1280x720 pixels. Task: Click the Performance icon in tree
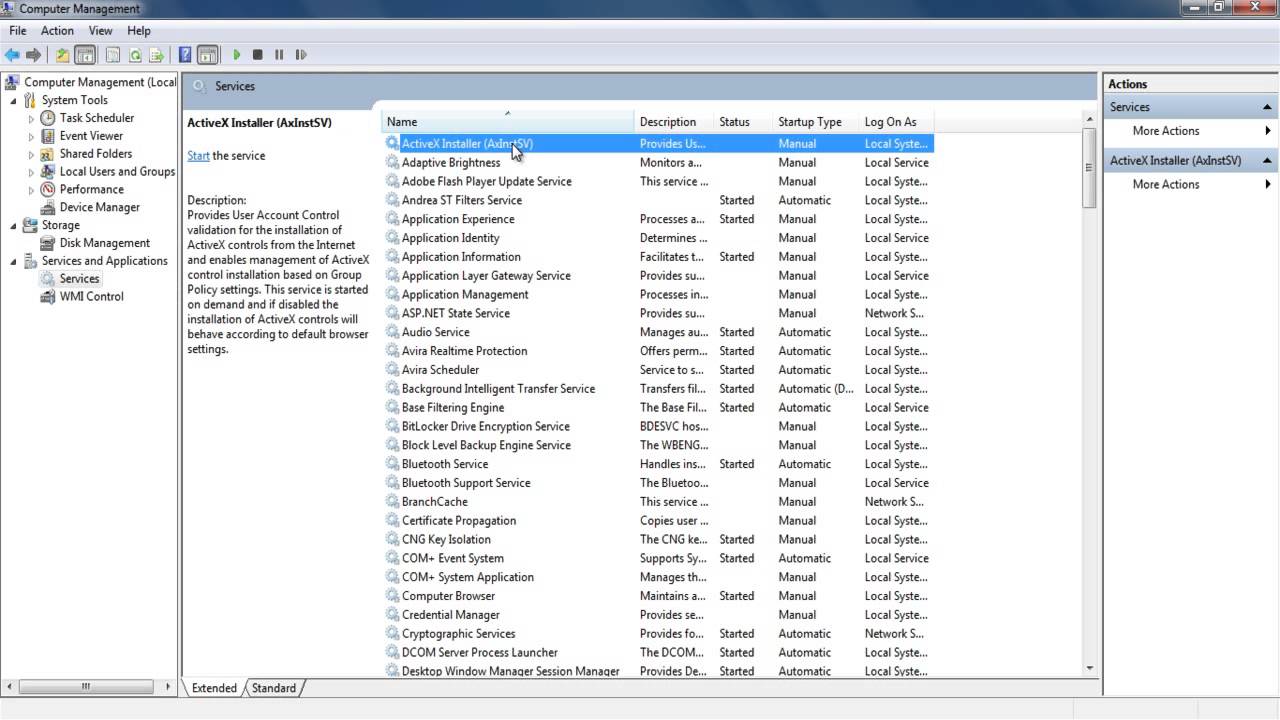48,189
